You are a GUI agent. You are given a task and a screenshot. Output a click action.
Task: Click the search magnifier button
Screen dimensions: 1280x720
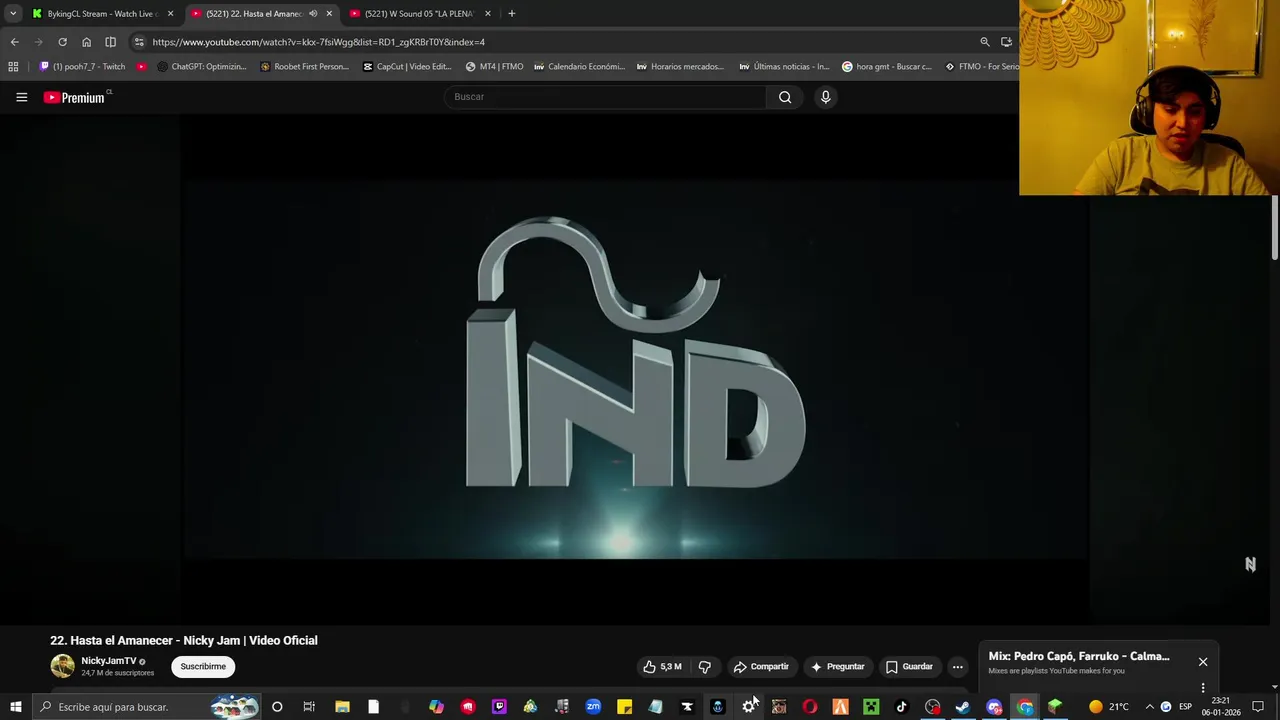click(785, 97)
